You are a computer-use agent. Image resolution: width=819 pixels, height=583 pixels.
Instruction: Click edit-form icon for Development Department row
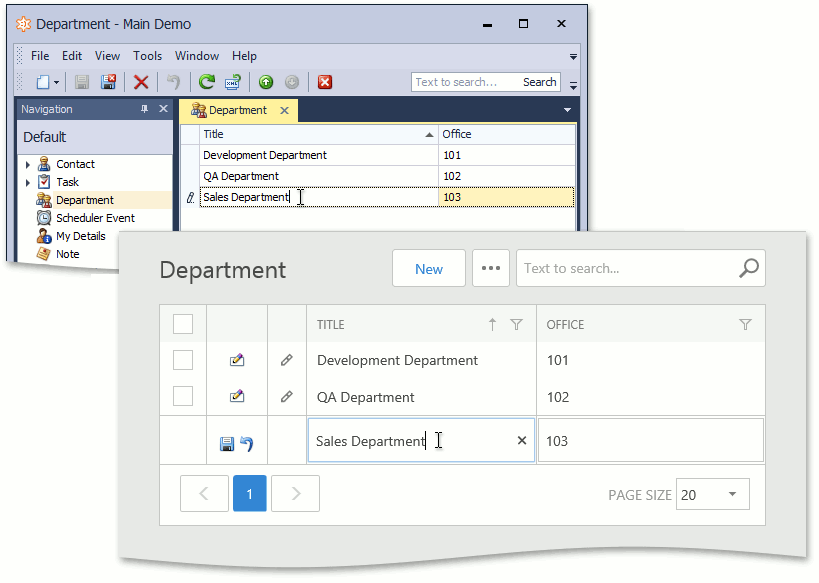click(237, 360)
